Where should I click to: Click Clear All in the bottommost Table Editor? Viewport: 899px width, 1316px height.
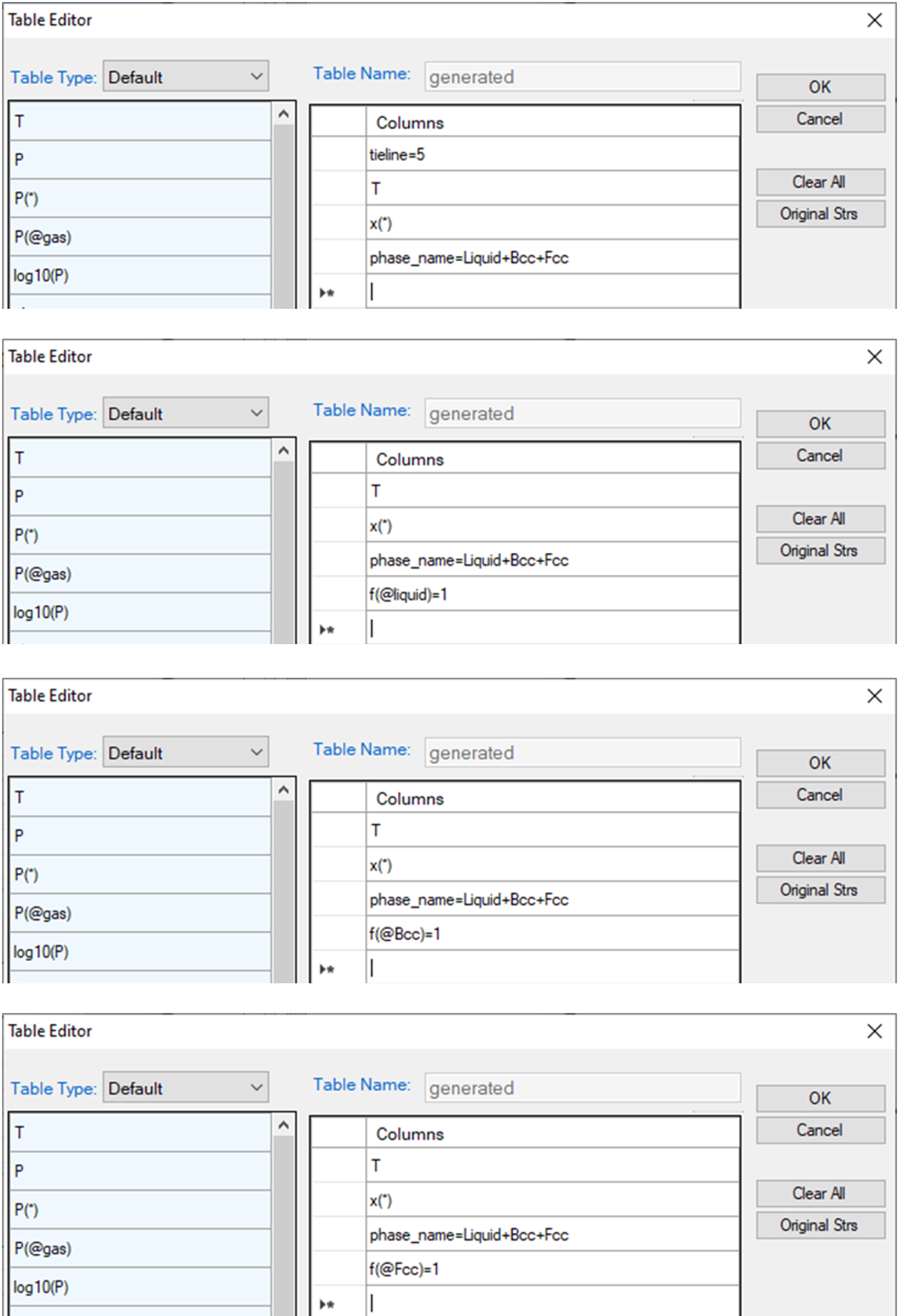tap(820, 1193)
